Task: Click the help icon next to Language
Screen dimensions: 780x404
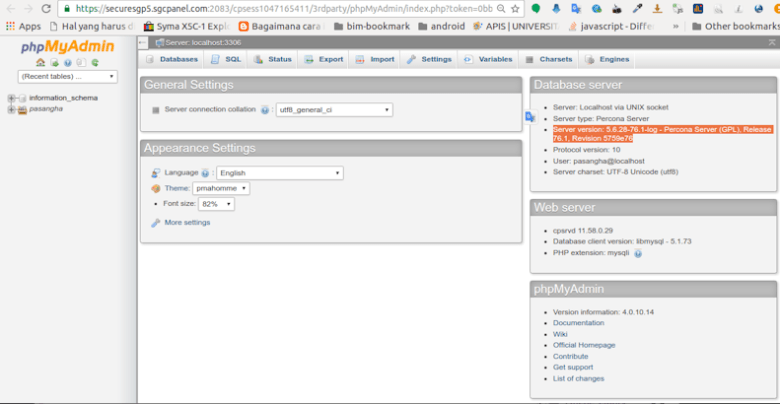Action: [x=205, y=173]
